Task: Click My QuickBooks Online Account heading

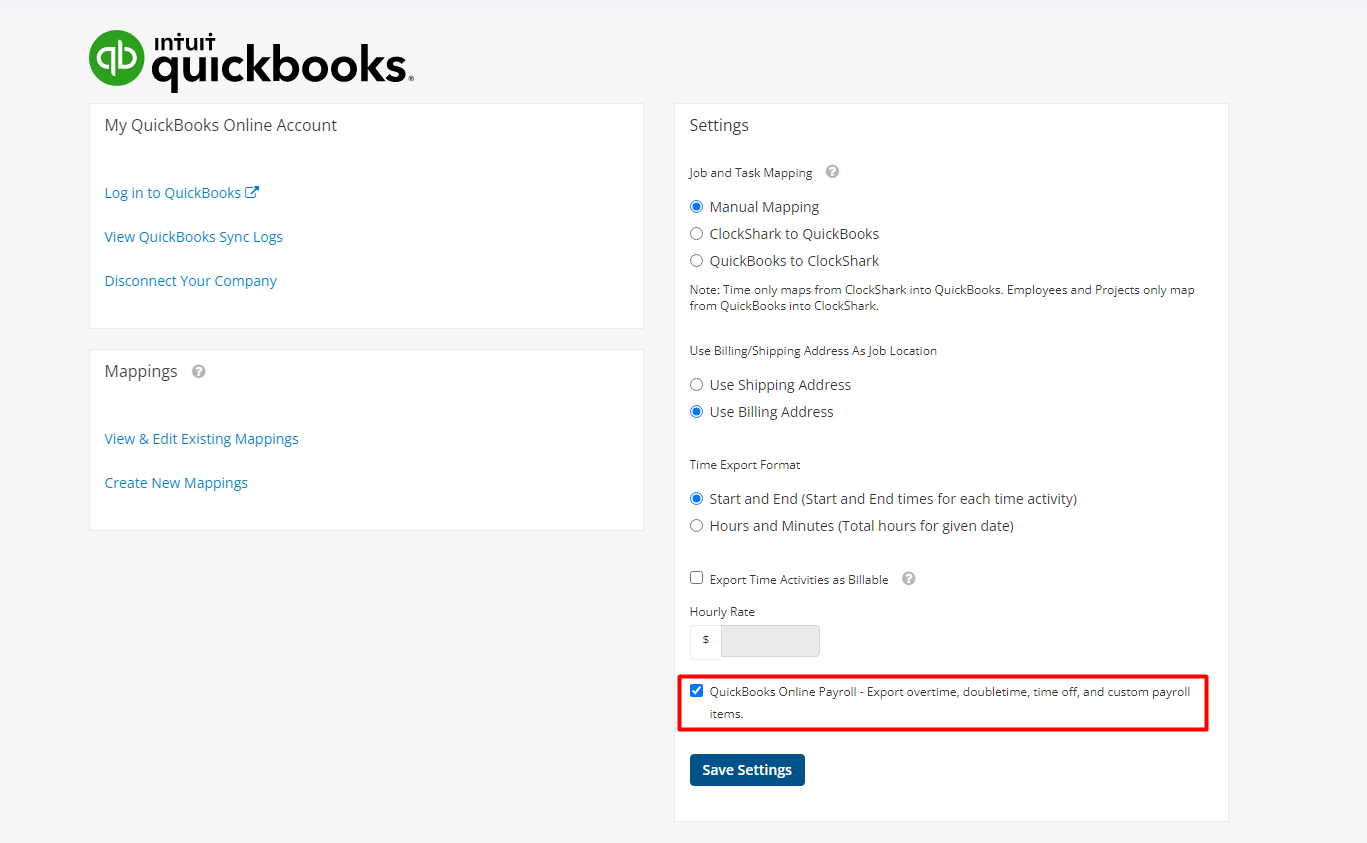Action: 221,125
